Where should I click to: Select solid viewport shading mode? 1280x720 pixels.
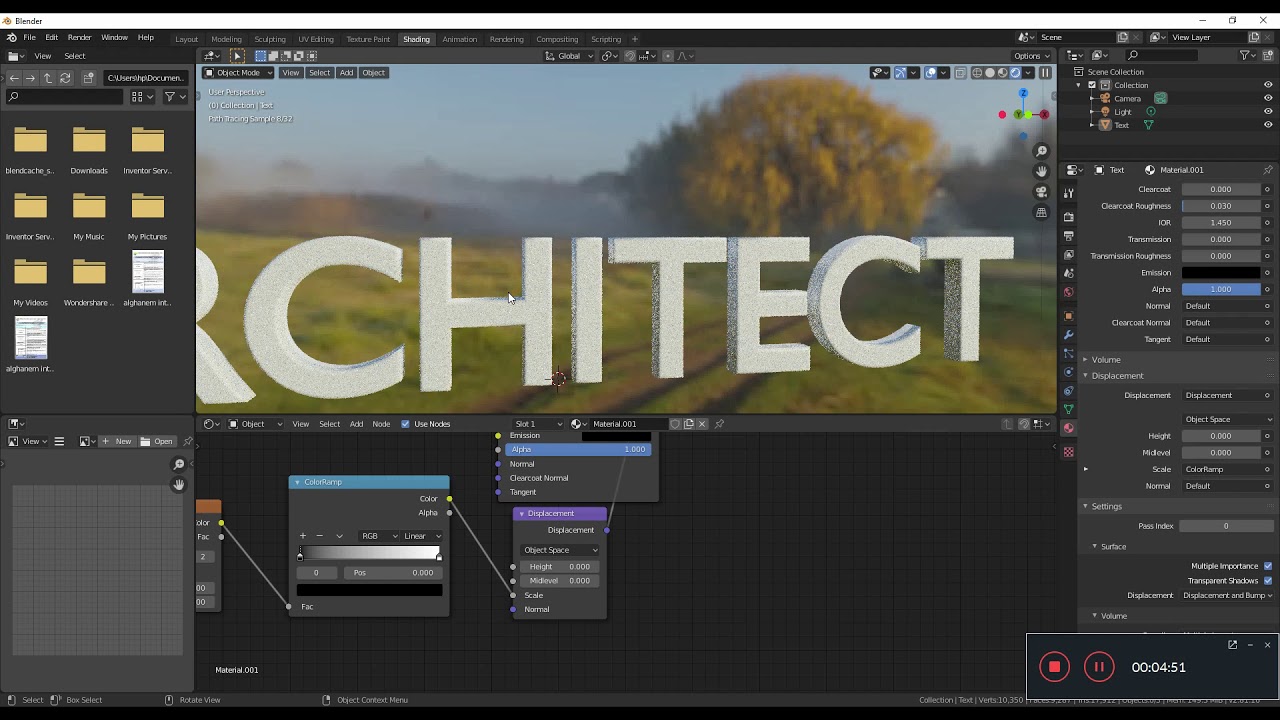pyautogui.click(x=990, y=72)
